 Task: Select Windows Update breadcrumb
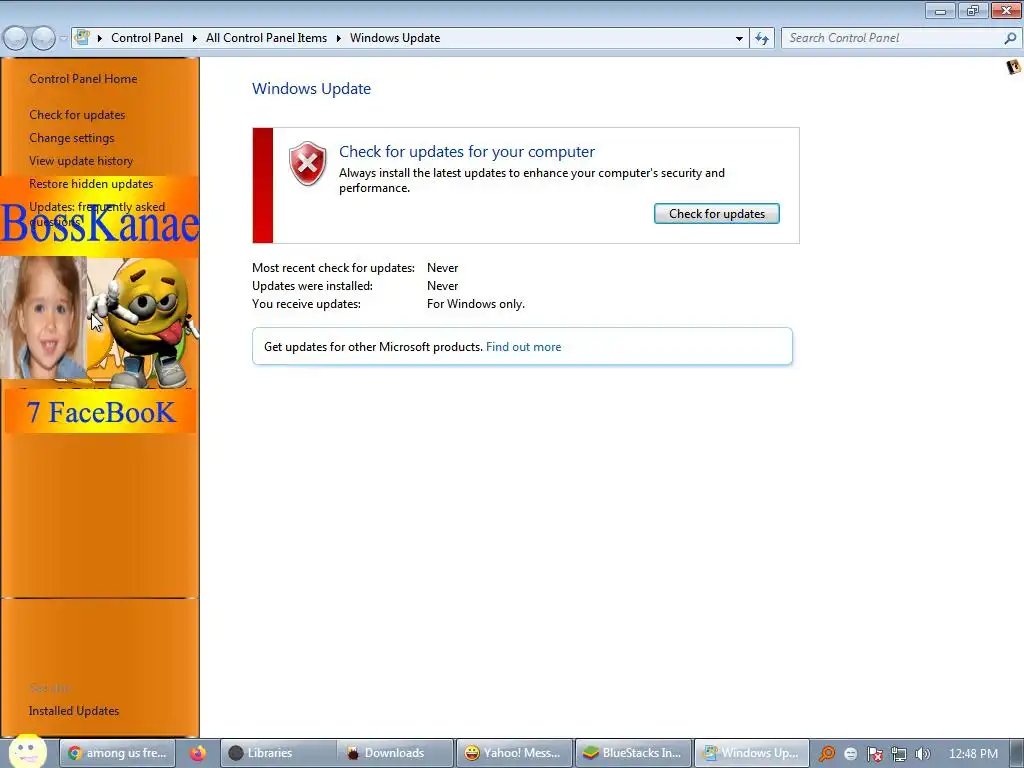[x=395, y=38]
